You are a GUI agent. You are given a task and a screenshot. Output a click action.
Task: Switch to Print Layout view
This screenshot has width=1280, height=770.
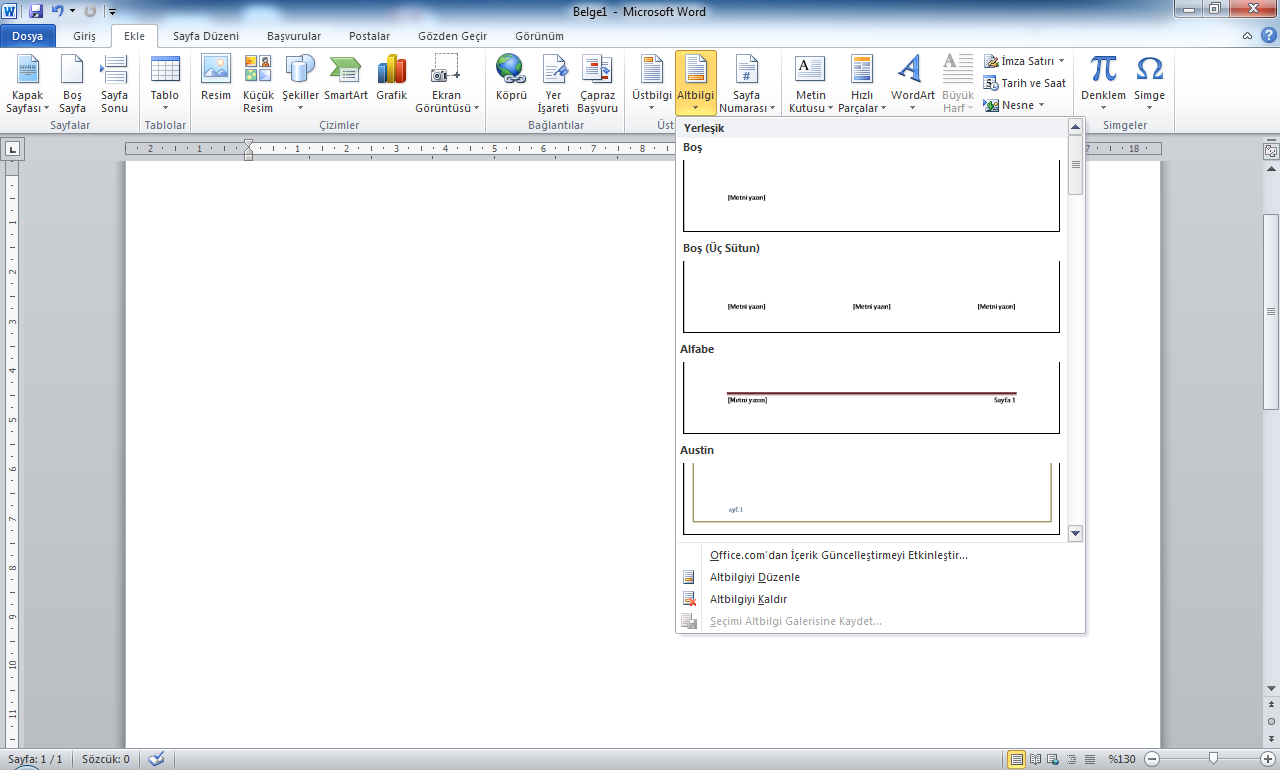point(1017,759)
